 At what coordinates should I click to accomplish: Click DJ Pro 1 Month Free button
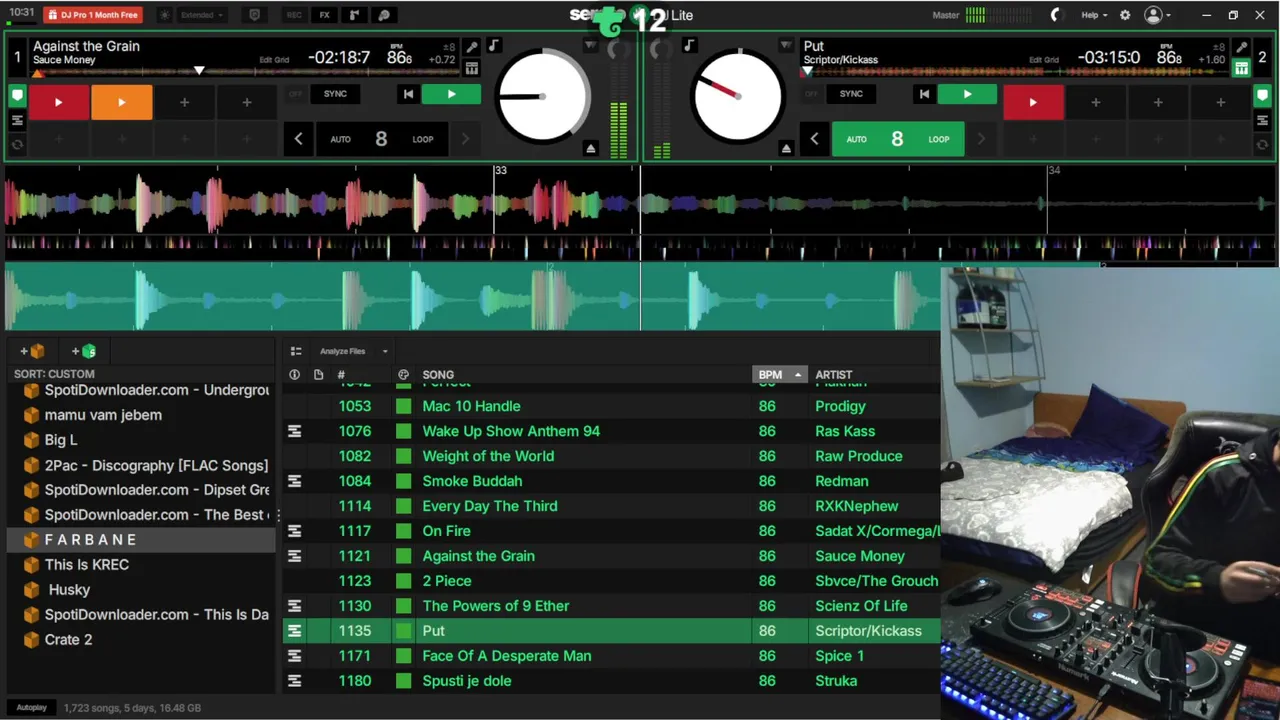click(93, 15)
